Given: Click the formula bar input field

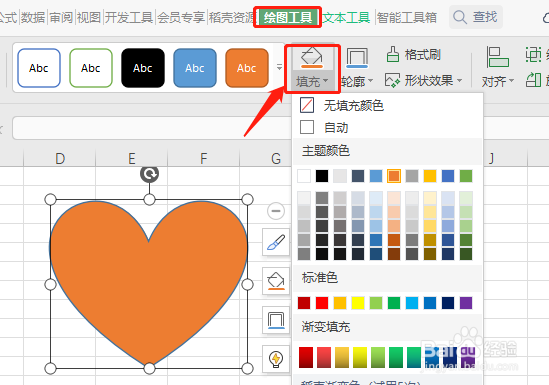Looking at the screenshot, I should (151, 128).
